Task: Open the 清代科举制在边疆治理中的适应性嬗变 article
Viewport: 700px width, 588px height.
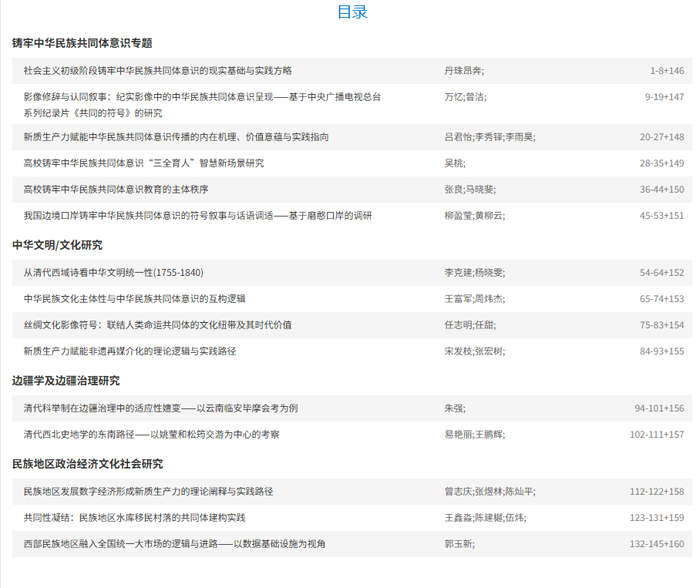Action: [x=161, y=409]
